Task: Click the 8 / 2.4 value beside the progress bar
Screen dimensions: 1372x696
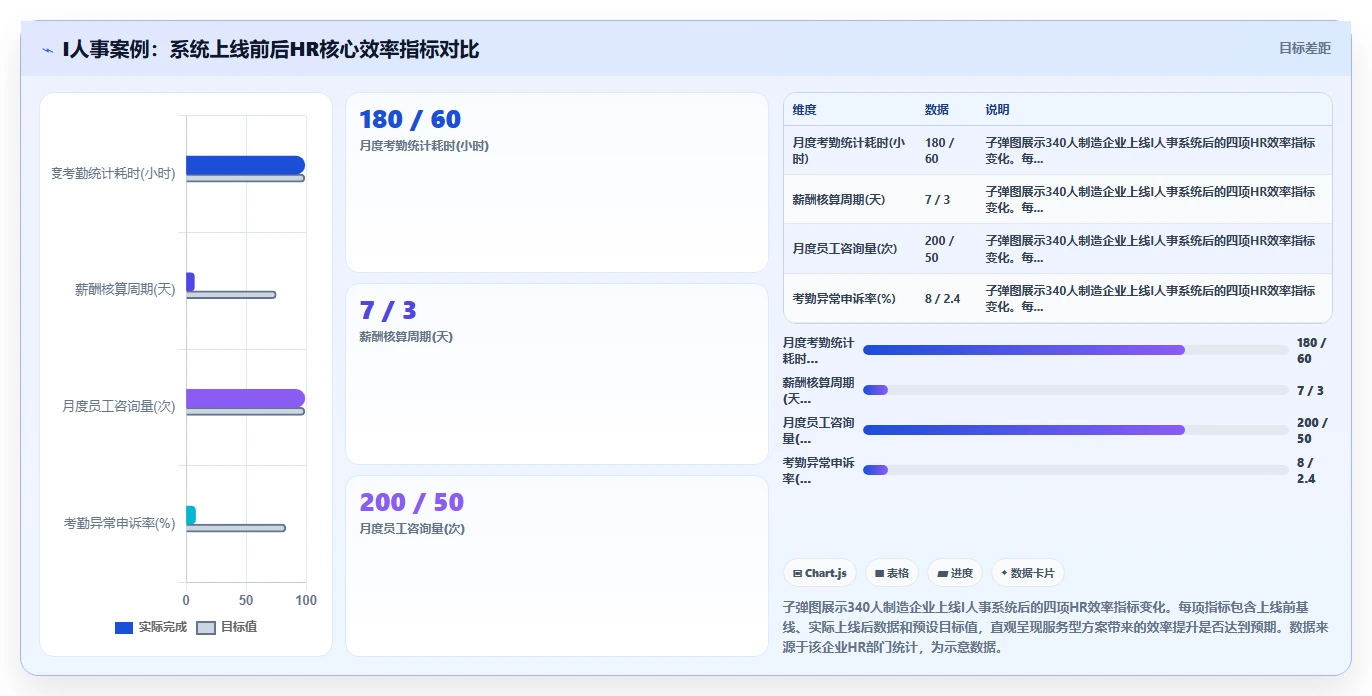Action: (x=1307, y=470)
